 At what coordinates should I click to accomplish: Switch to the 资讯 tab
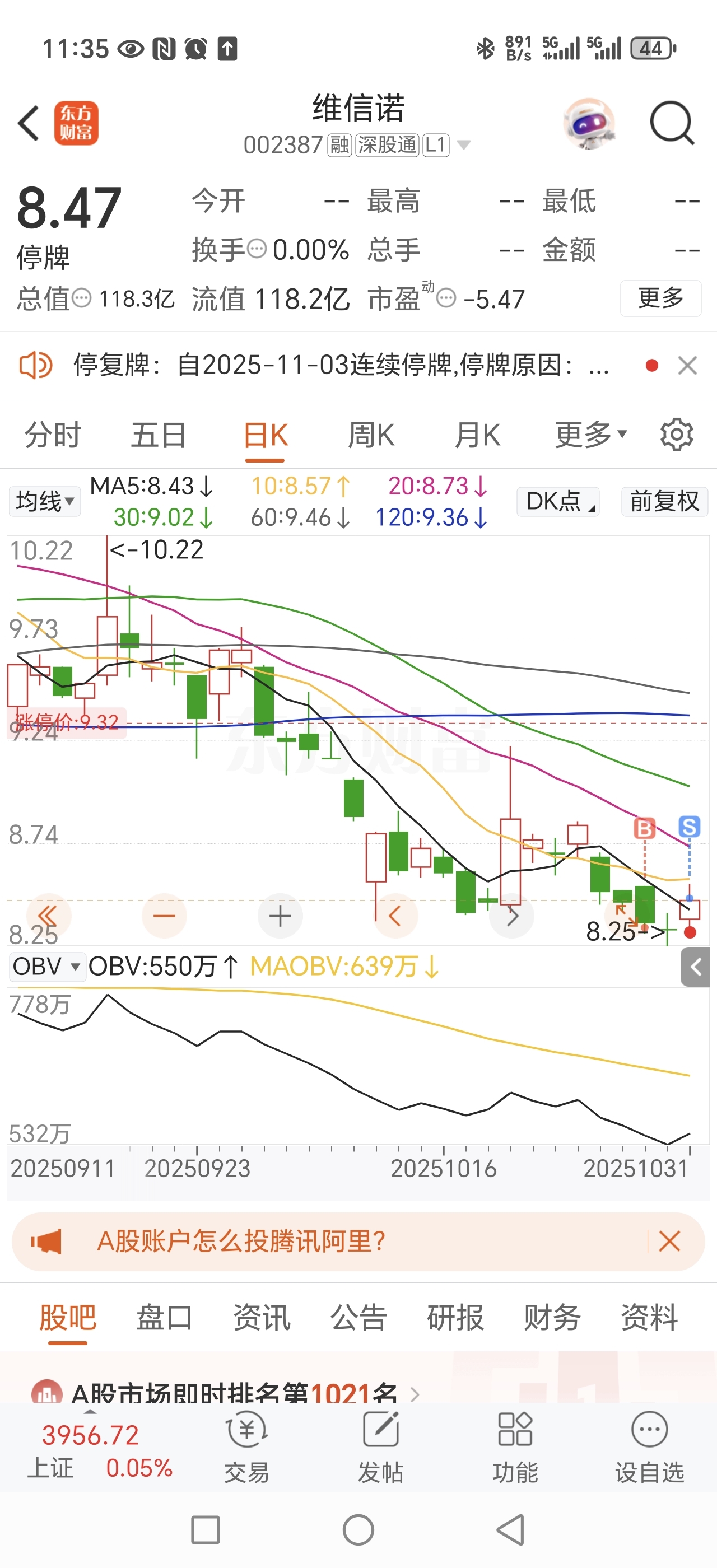pos(262,1318)
